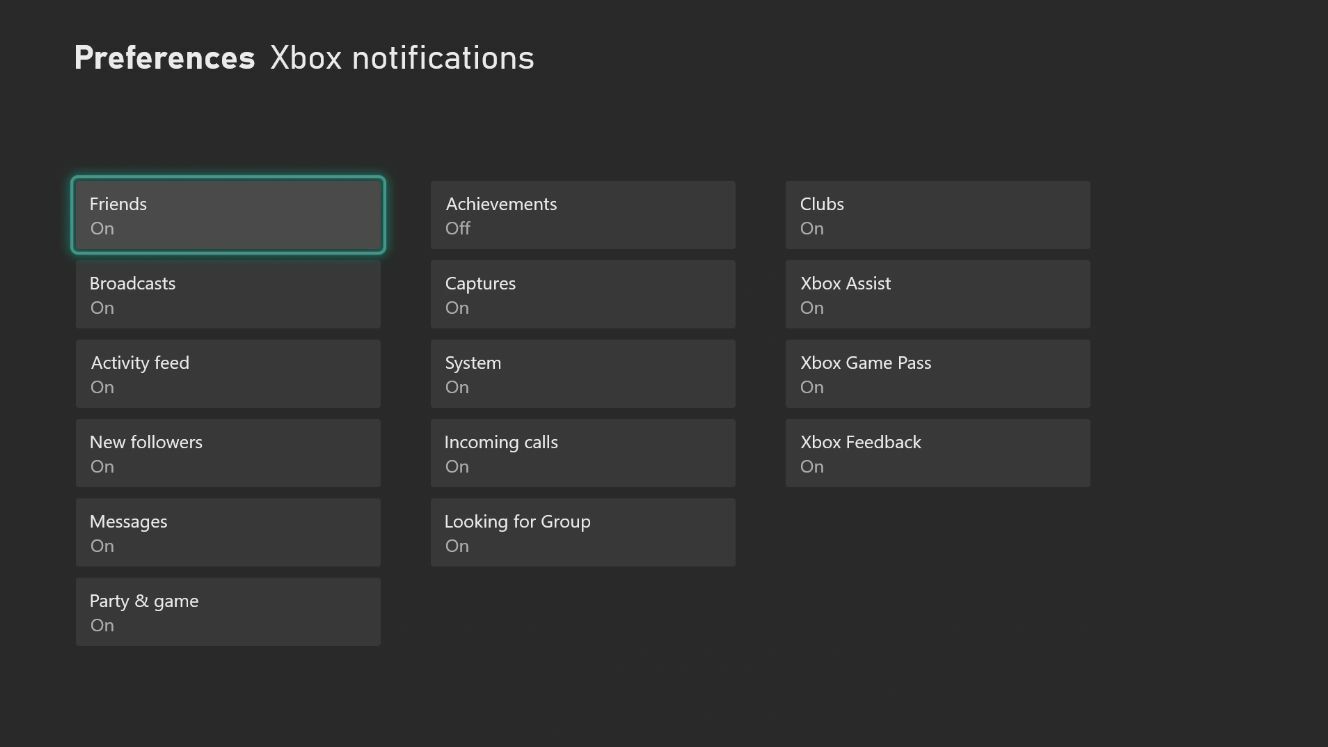Open Incoming calls notification setting

pyautogui.click(x=583, y=453)
